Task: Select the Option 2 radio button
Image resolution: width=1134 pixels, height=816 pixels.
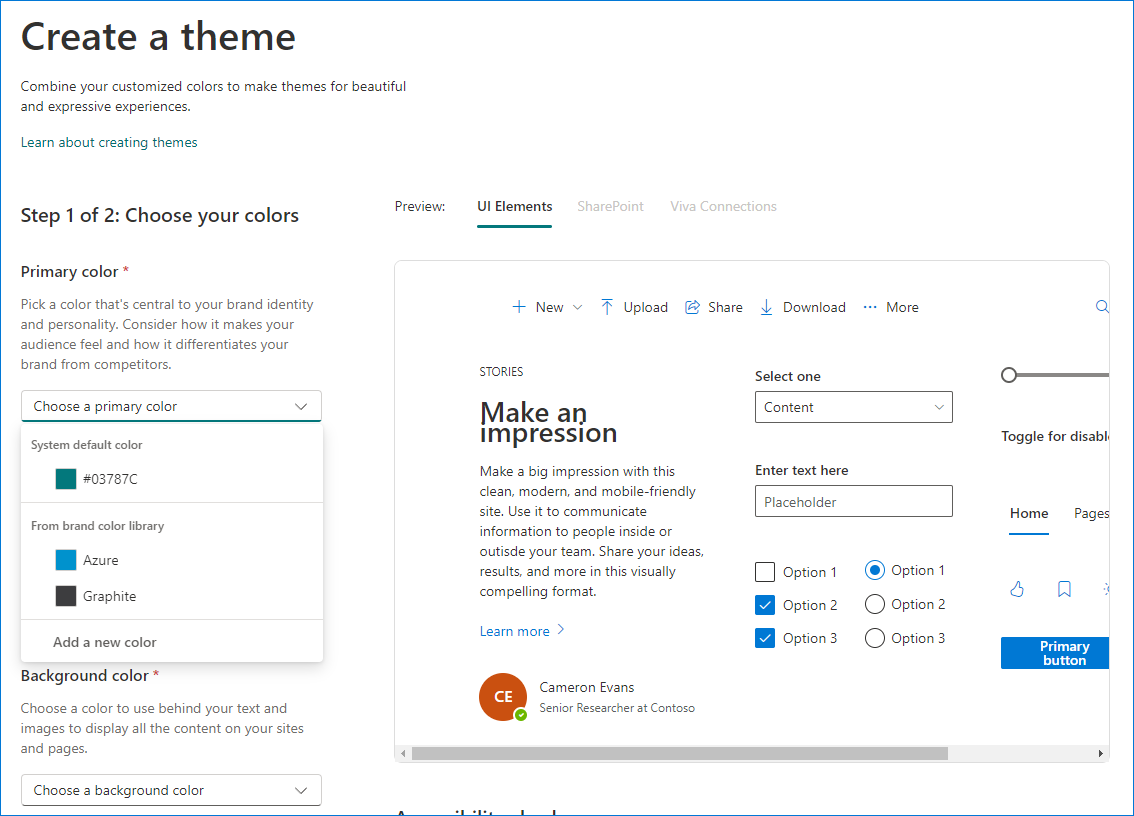Action: (875, 604)
